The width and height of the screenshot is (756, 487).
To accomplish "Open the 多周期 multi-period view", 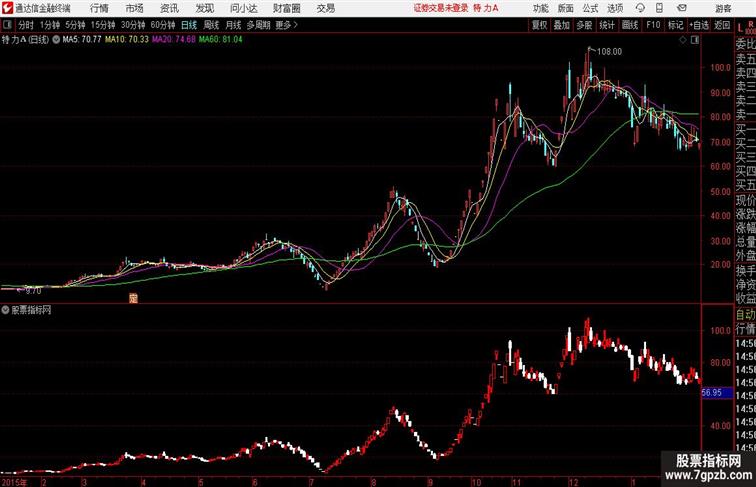I will [x=258, y=25].
